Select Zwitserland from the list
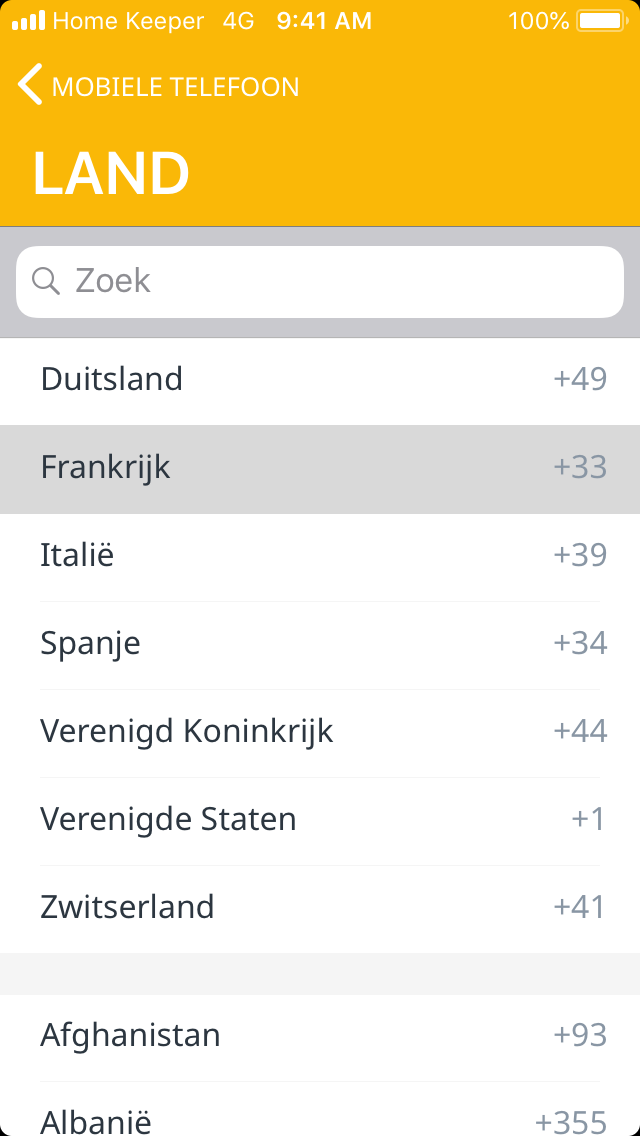The width and height of the screenshot is (640, 1136). (x=127, y=907)
